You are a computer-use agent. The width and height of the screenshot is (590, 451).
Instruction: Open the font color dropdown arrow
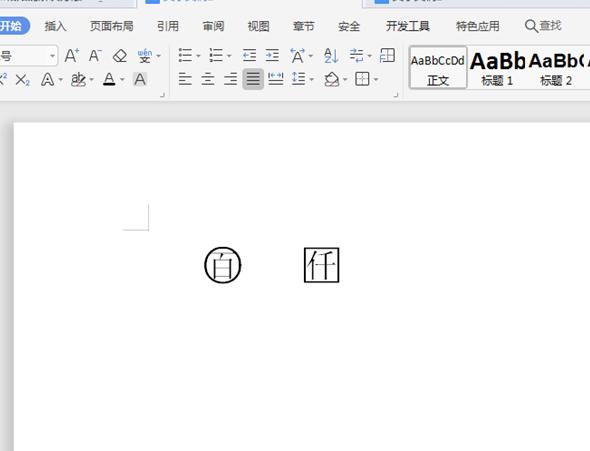[122, 80]
